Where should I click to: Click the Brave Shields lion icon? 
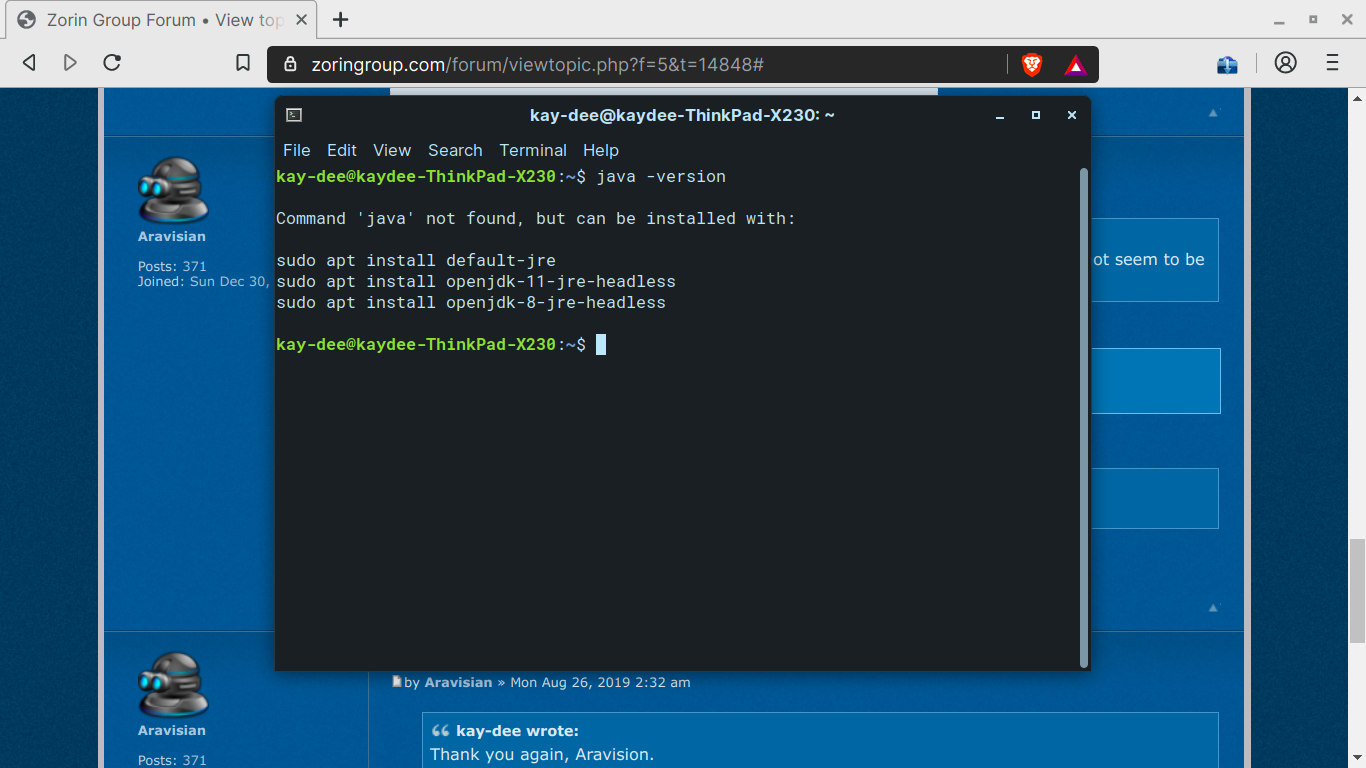[x=1031, y=64]
